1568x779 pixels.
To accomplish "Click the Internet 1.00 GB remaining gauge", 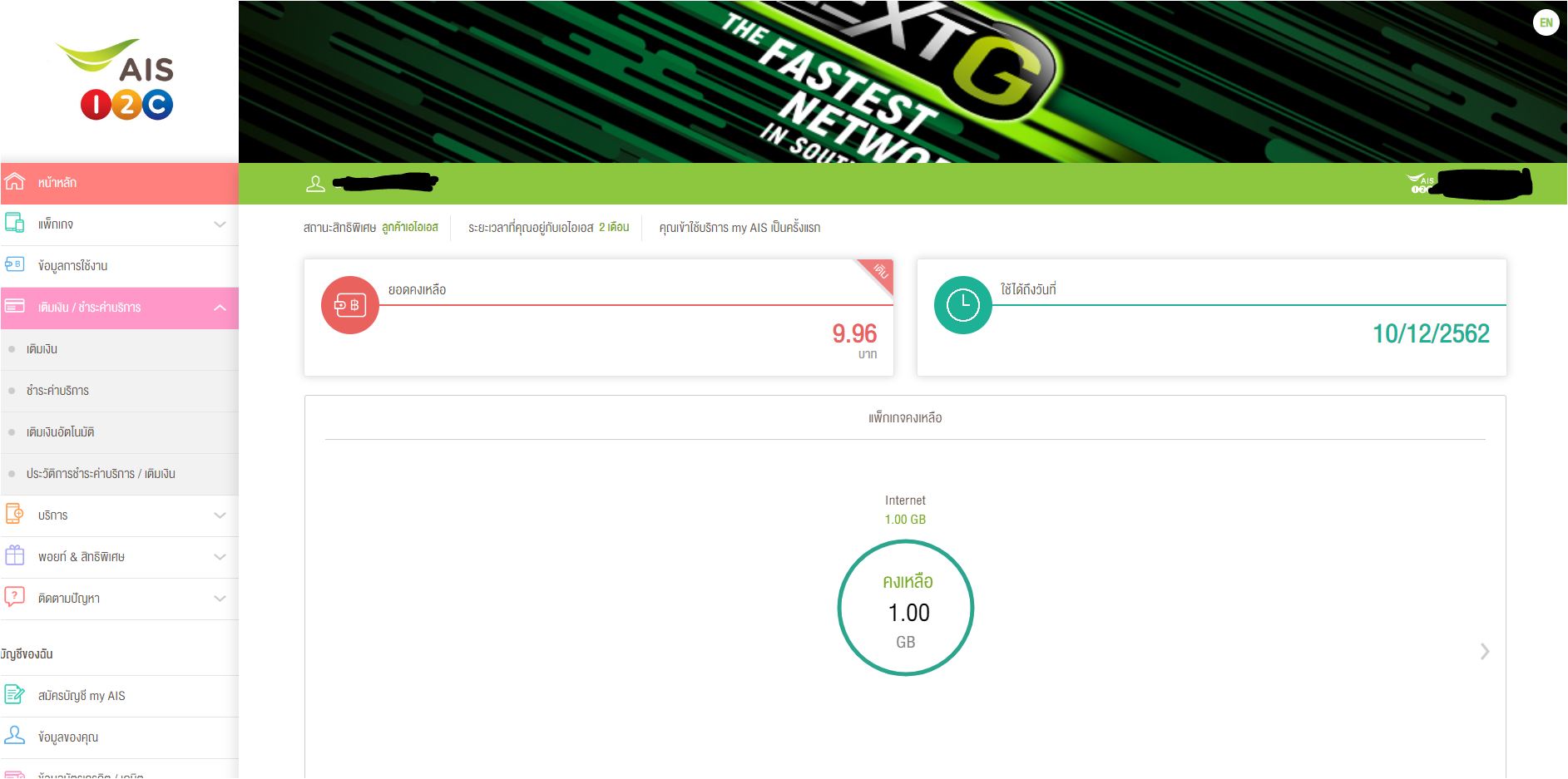I will point(906,608).
